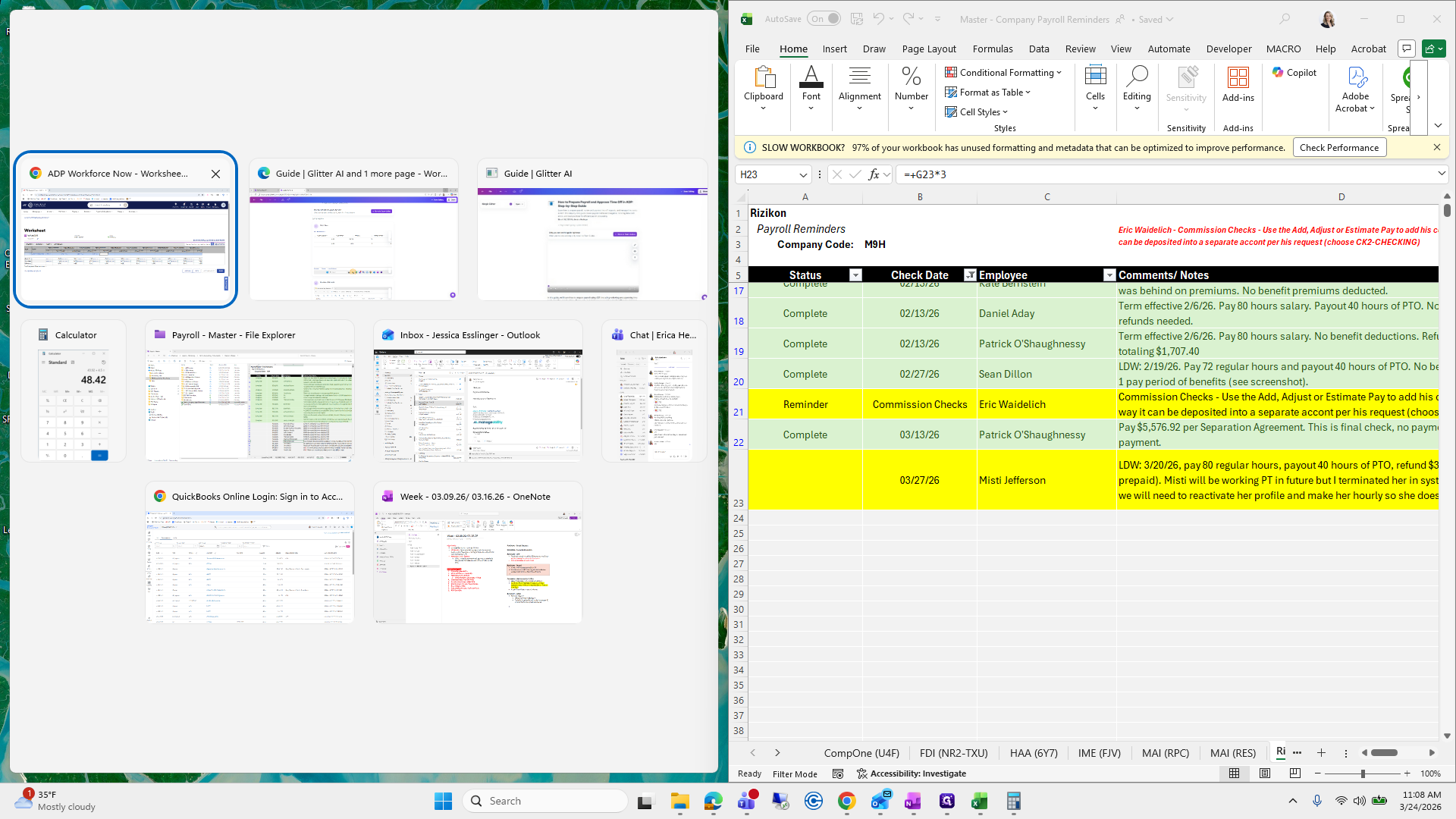Click the Check Performance button
1456x819 pixels.
click(1338, 148)
